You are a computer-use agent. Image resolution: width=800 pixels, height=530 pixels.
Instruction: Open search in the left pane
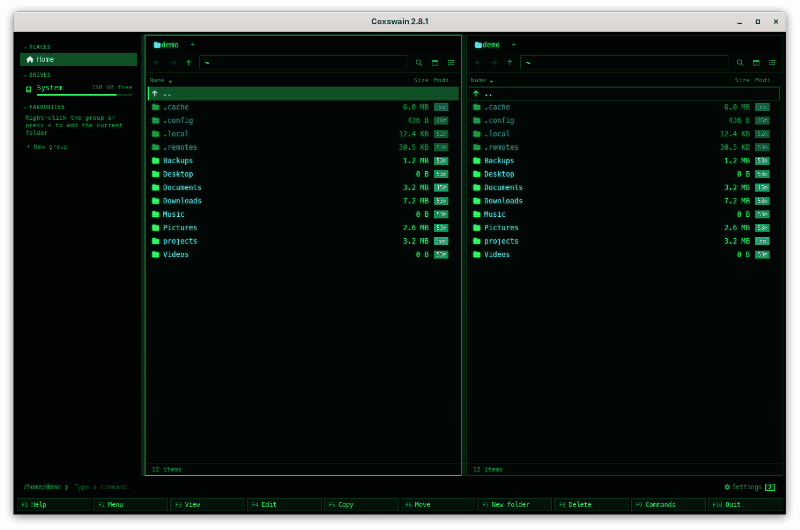click(x=419, y=63)
